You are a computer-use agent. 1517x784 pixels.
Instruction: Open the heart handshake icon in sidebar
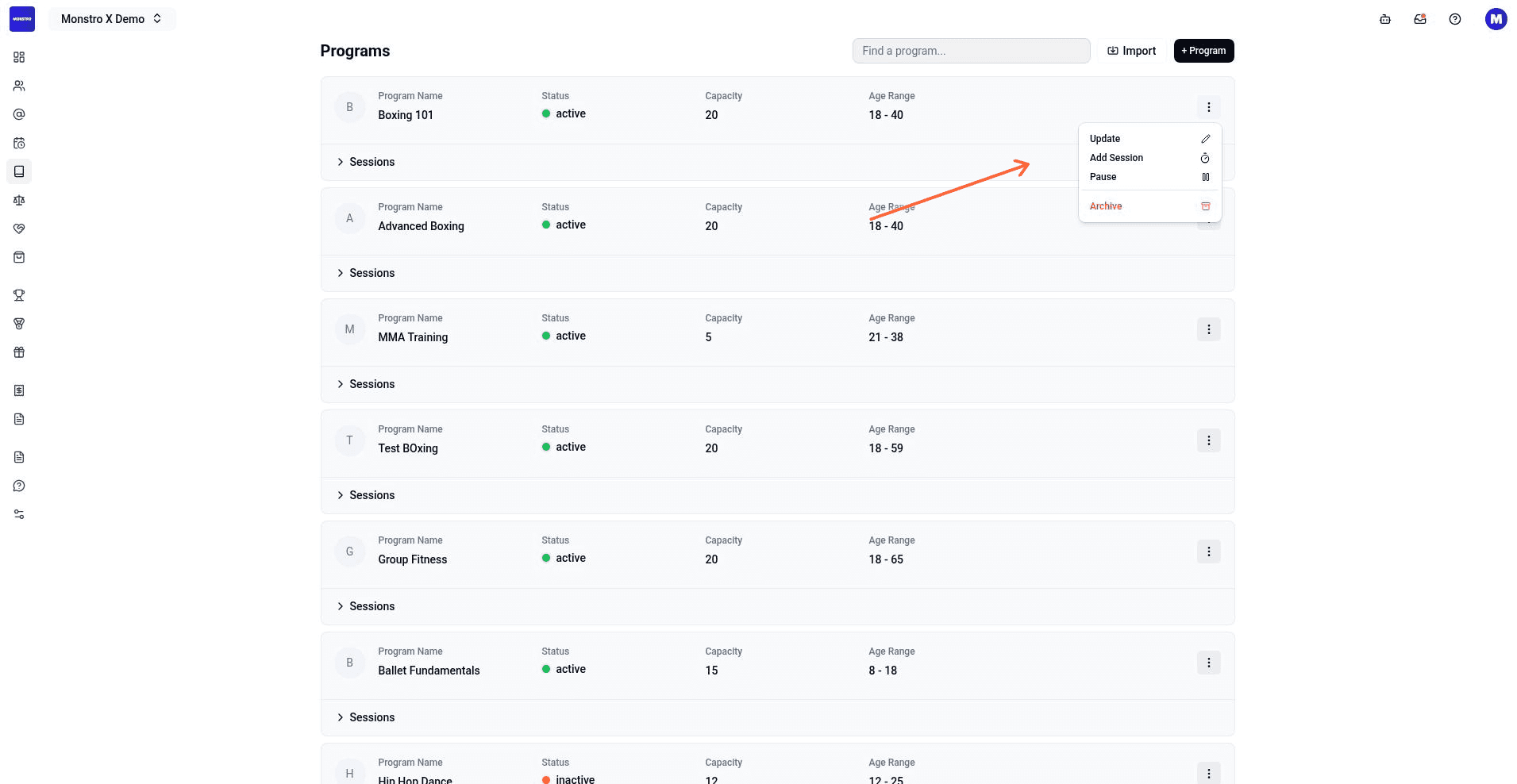(x=19, y=229)
